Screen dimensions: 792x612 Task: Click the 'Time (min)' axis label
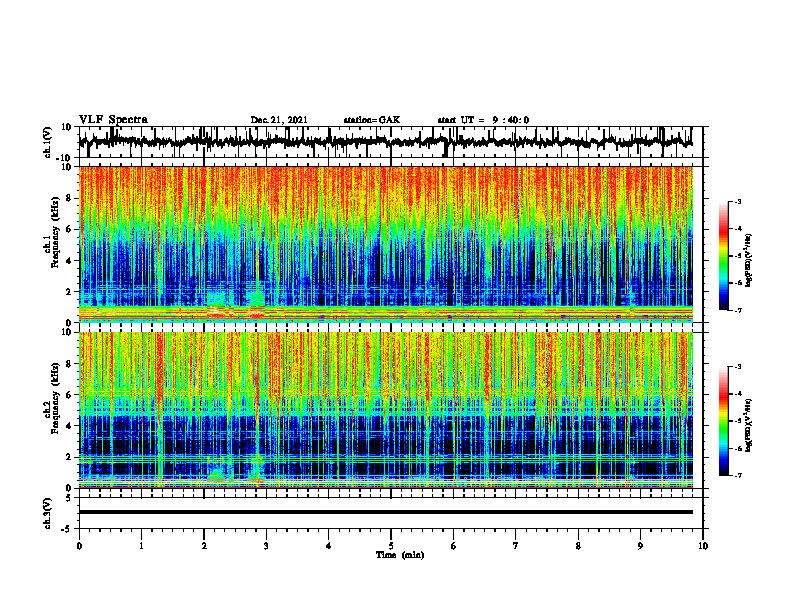click(x=400, y=555)
